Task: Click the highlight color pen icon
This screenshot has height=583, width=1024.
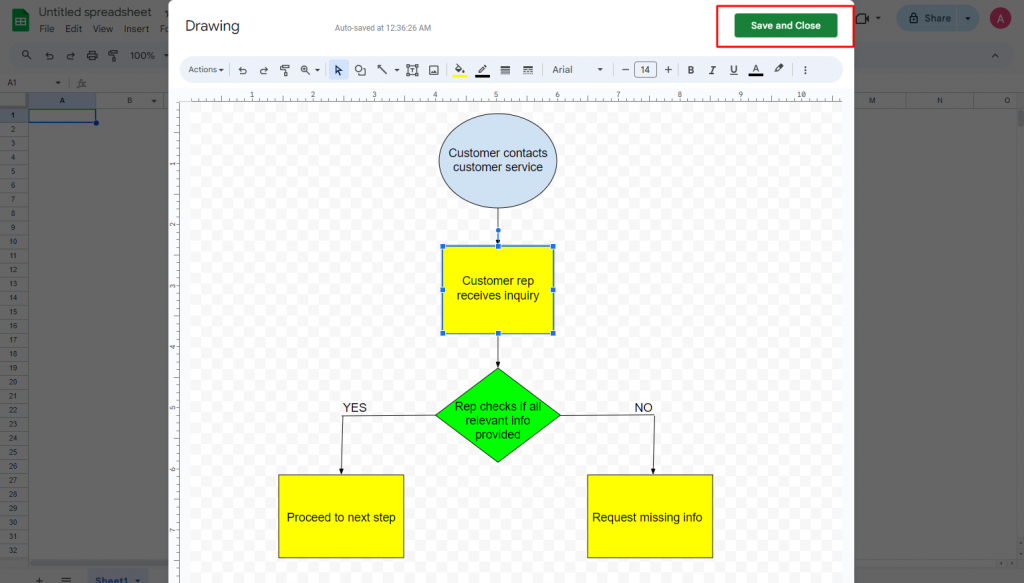Action: (x=778, y=69)
